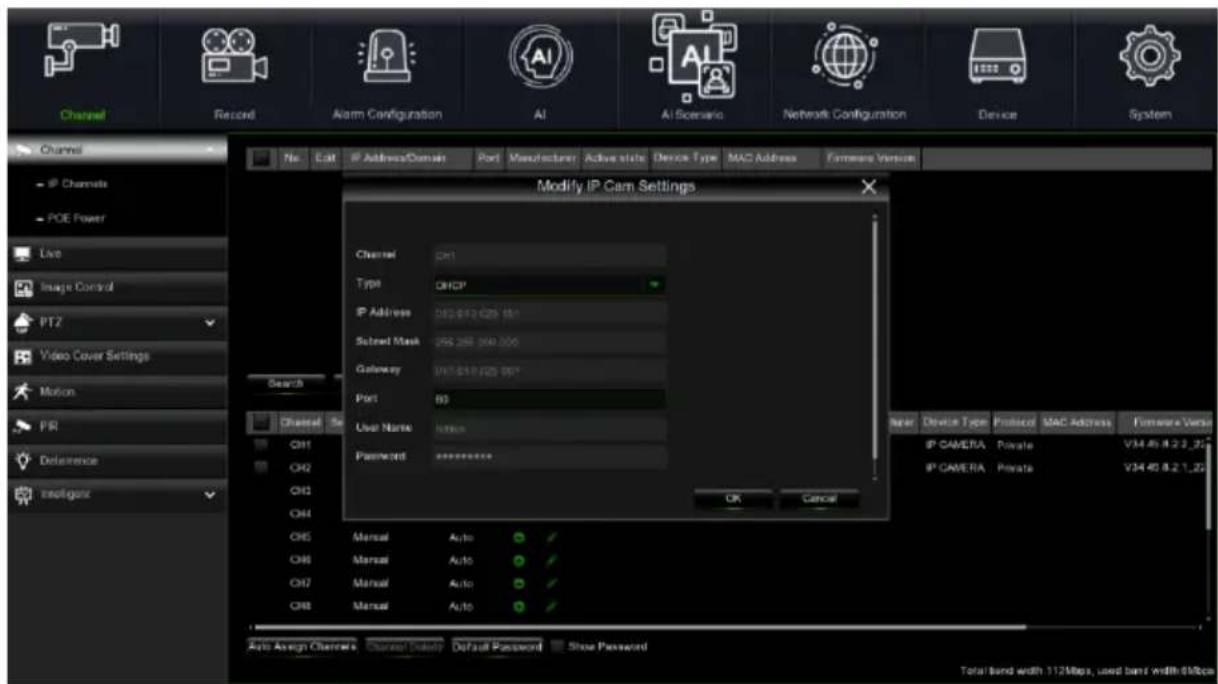Confirm dialog with OK button

pos(732,498)
